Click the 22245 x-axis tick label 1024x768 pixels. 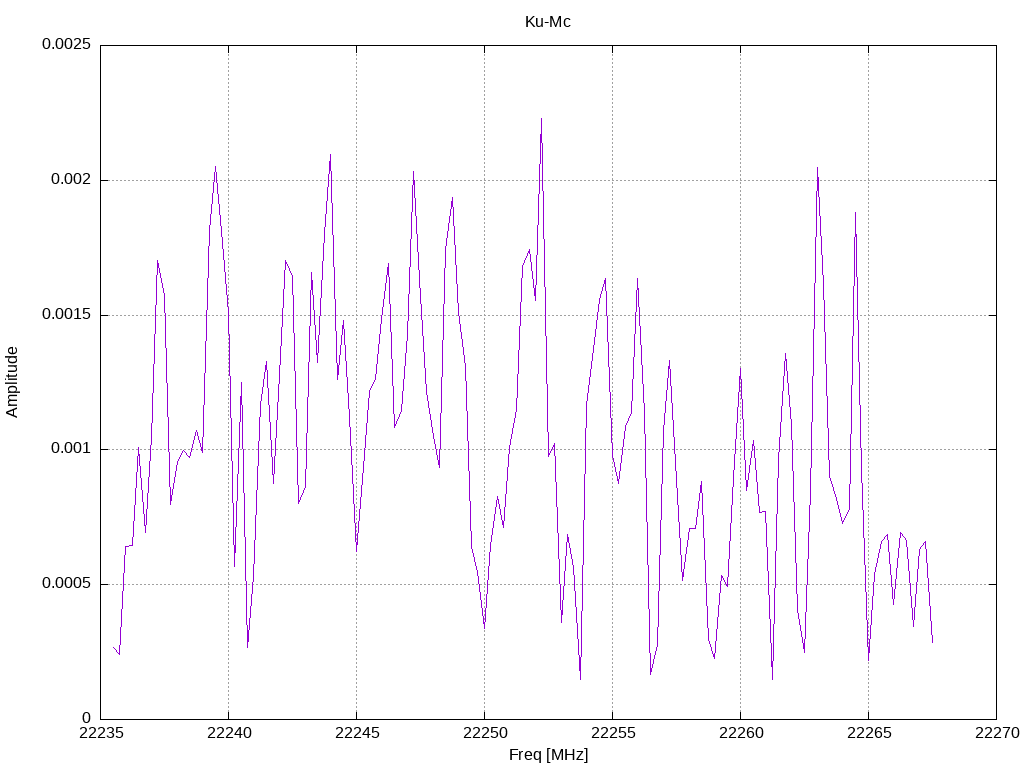[357, 733]
